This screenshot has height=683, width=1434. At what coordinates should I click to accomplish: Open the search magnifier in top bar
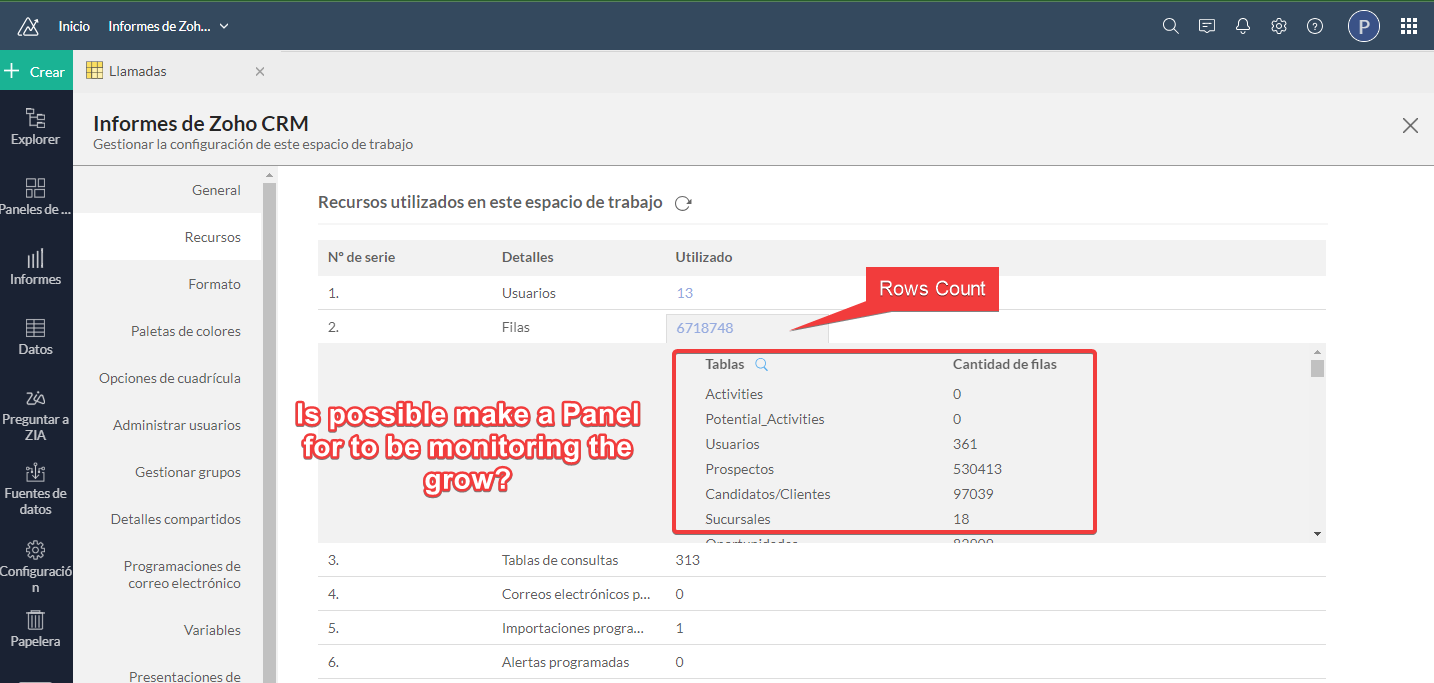(x=1170, y=26)
